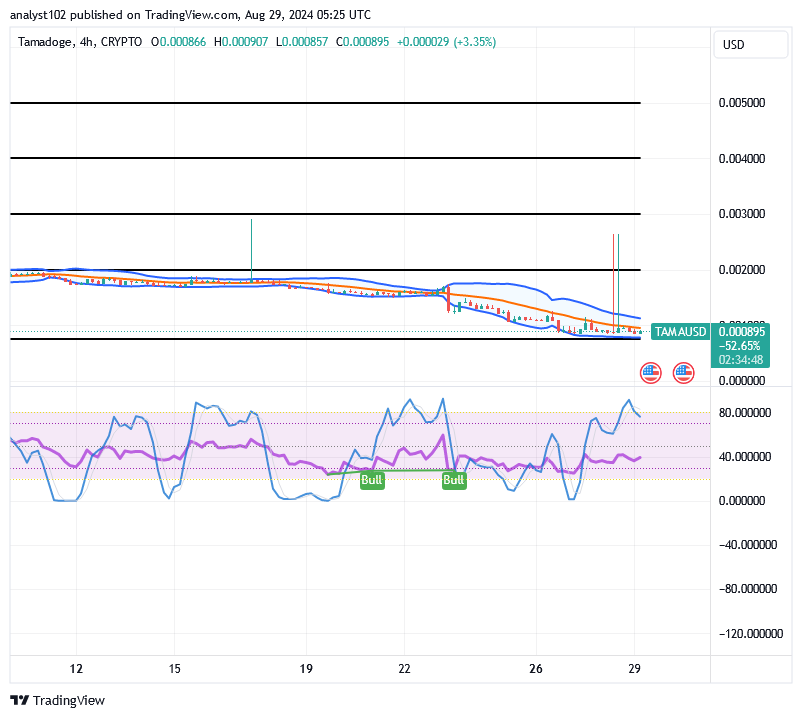Click the analyst102 published on TradingView.com caption
The width and height of the screenshot is (802, 718).
(190, 15)
